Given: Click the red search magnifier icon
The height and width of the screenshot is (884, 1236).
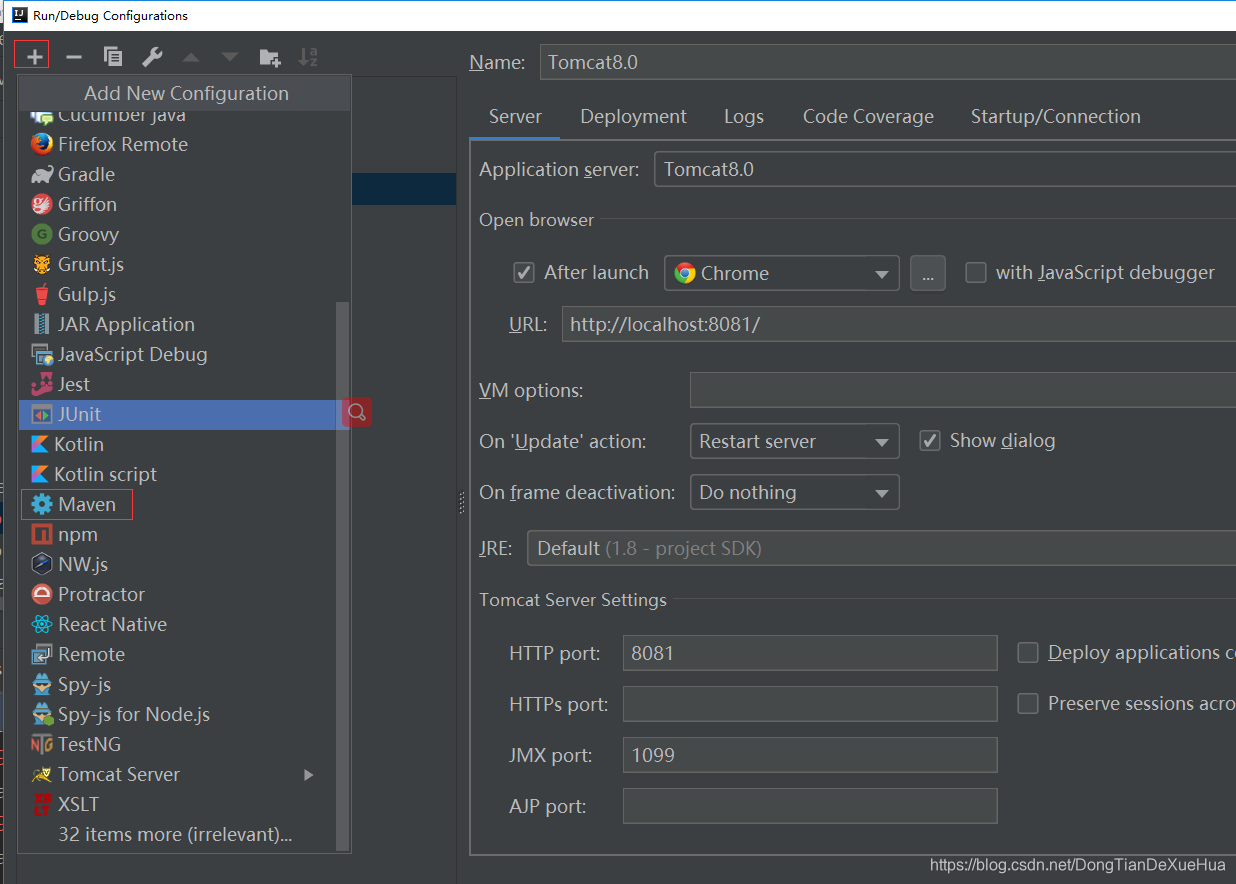Looking at the screenshot, I should tap(357, 412).
